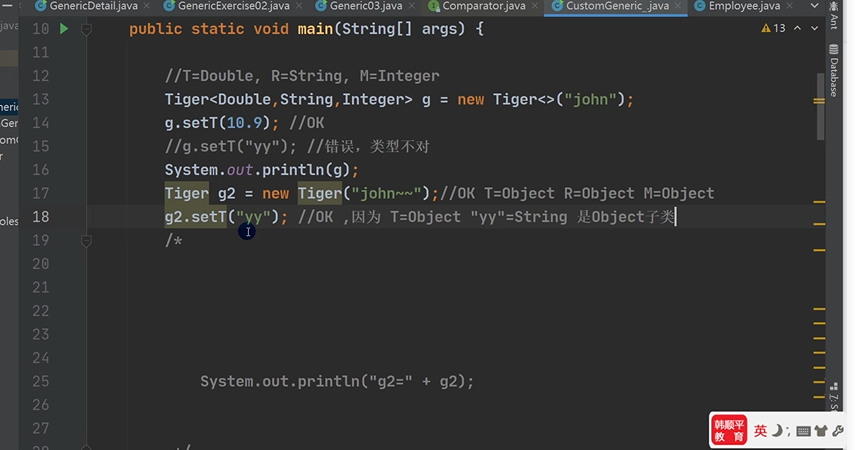
Task: Click line number 18 in gutter
Action: [x=40, y=217]
